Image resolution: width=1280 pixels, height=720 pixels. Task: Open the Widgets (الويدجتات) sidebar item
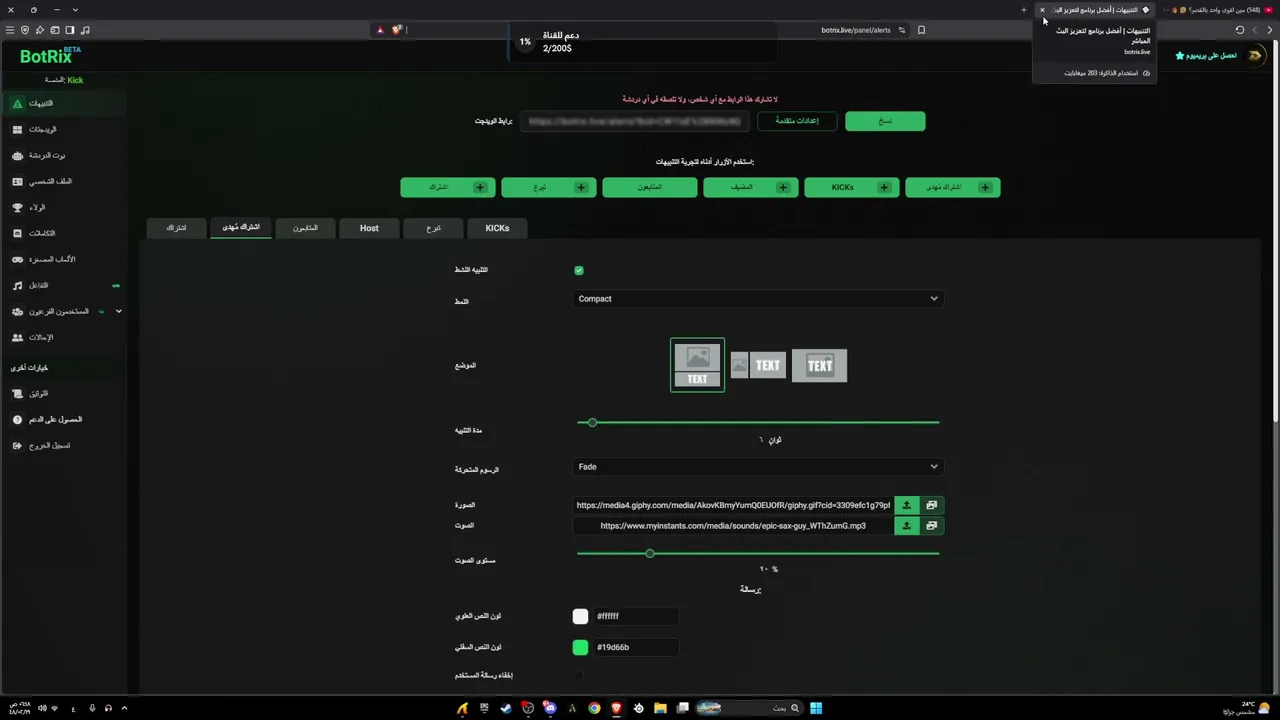63,129
